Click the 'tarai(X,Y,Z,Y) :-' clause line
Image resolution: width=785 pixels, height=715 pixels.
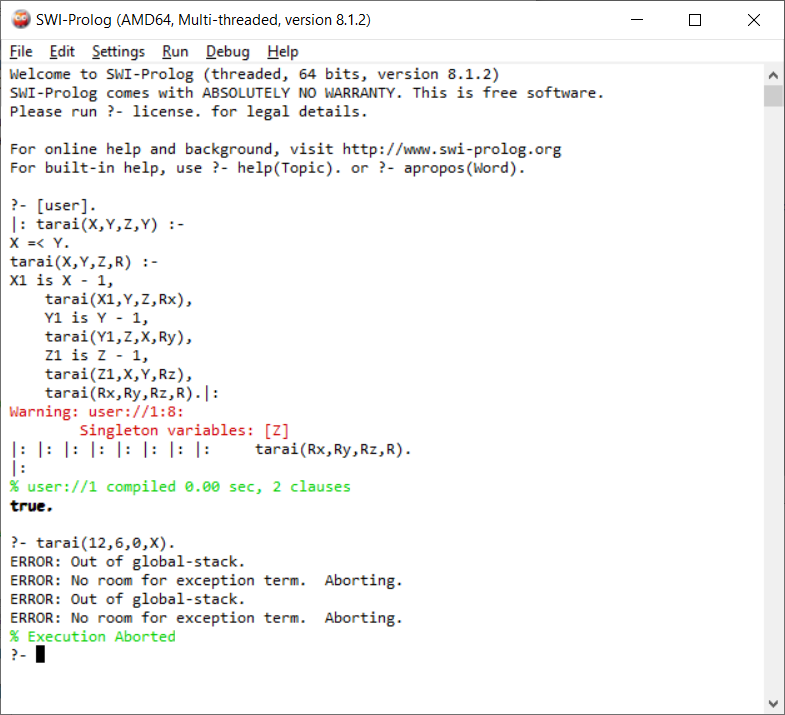[x=97, y=224]
